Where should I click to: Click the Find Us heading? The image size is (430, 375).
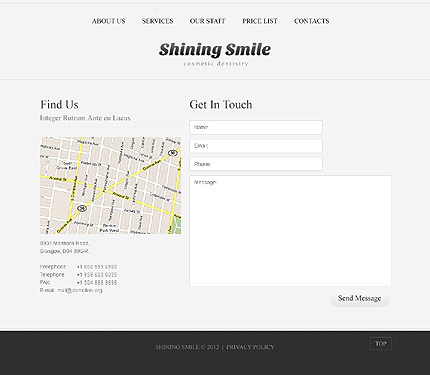point(59,104)
